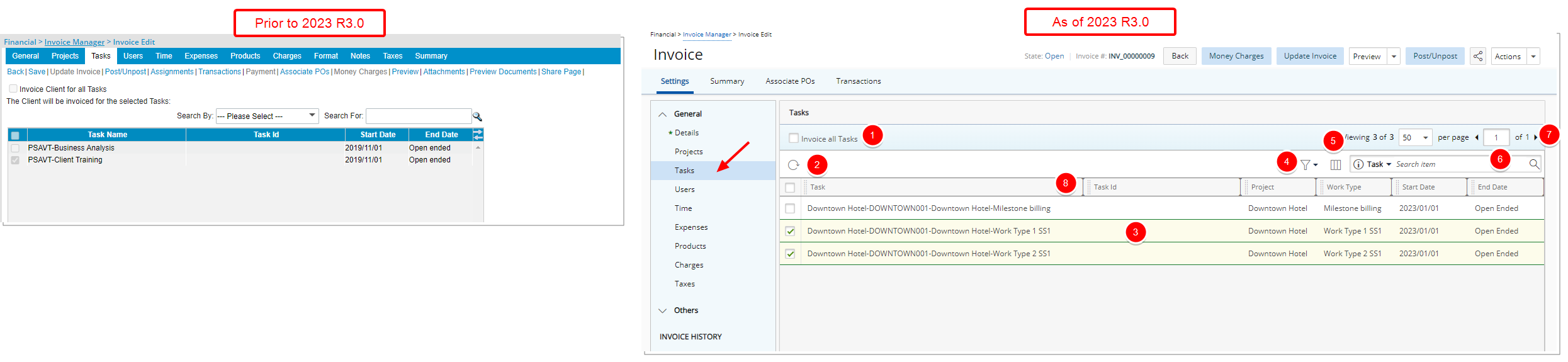Toggle Invoice all Tasks checkbox
The height and width of the screenshot is (362, 1568).
tap(794, 138)
